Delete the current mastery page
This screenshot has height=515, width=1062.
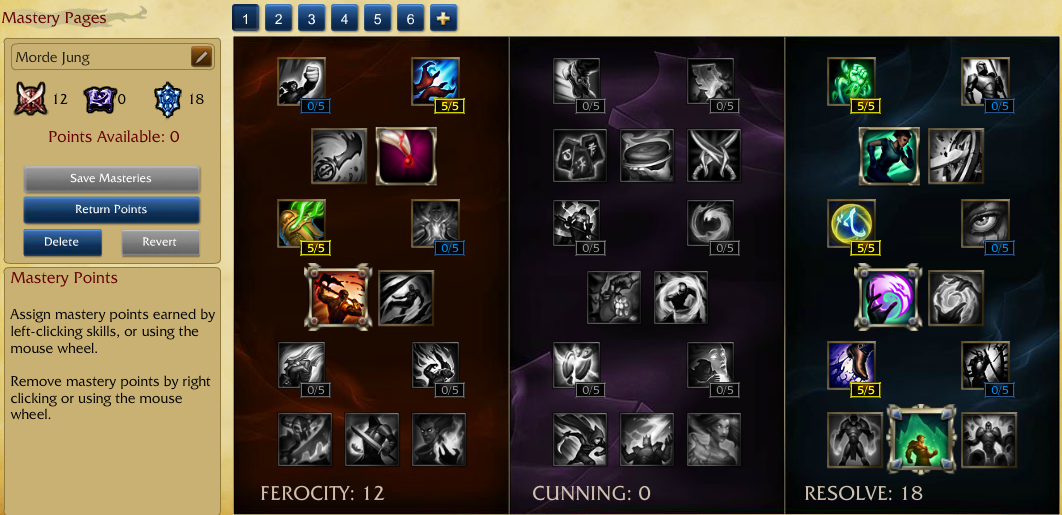[62, 242]
